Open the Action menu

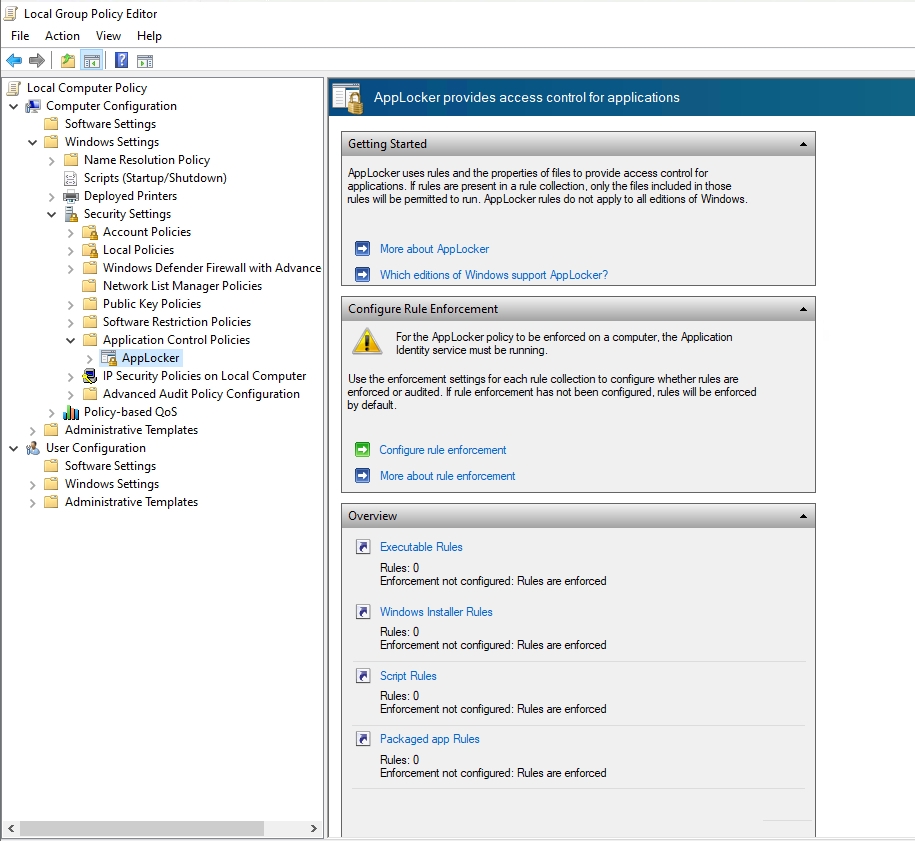[62, 36]
